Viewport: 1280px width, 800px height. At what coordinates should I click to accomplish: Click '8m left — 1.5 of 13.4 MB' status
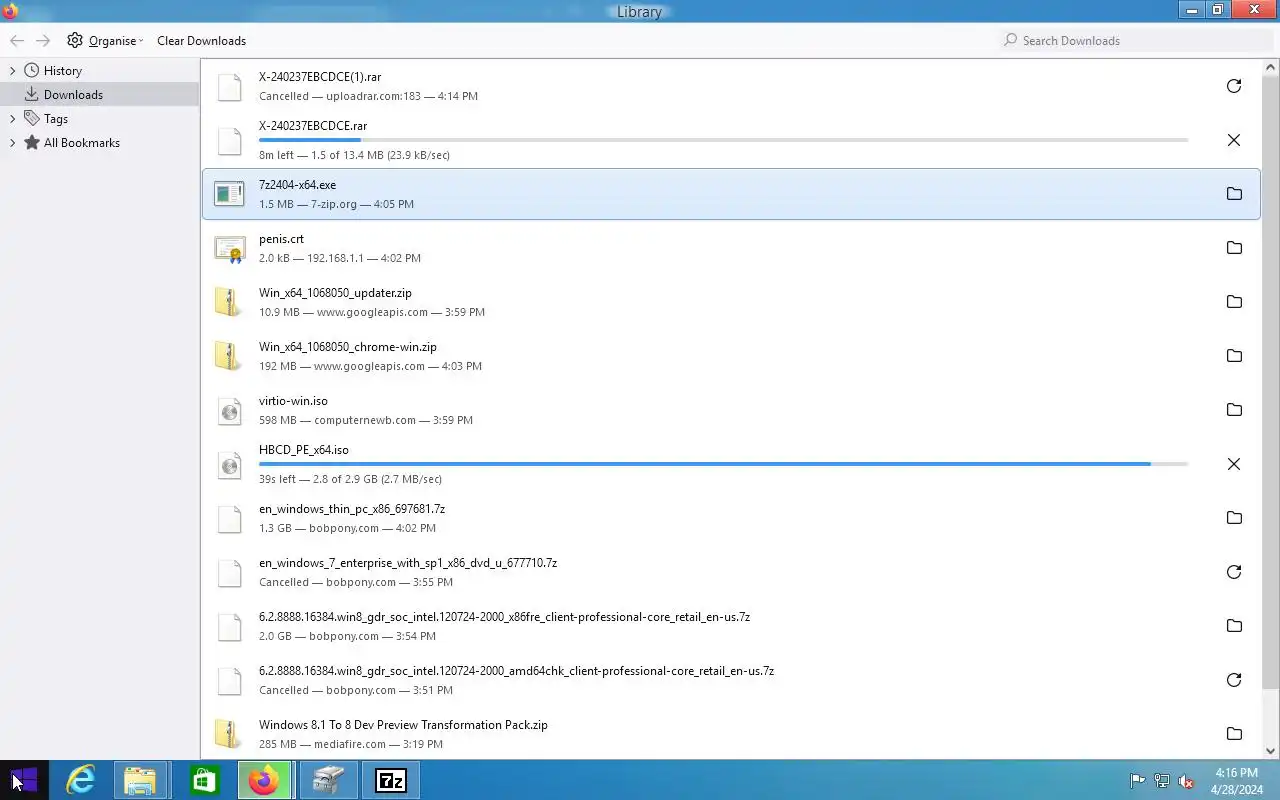[354, 155]
